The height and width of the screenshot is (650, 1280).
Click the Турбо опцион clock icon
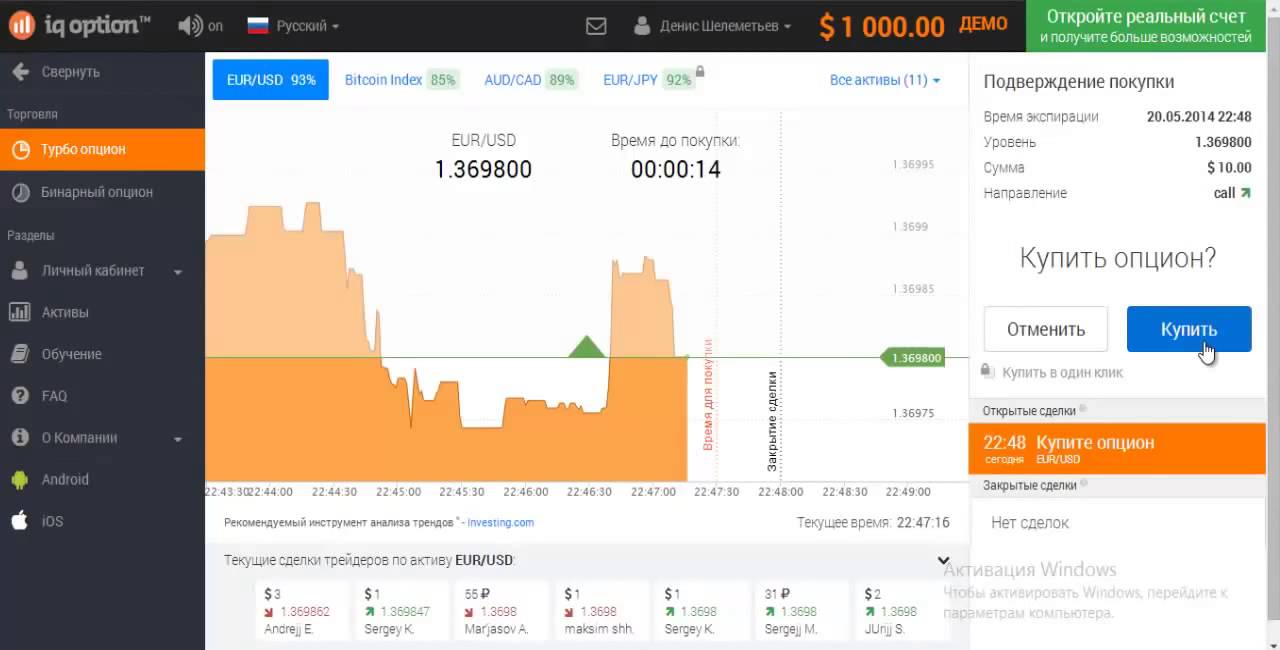coord(19,150)
